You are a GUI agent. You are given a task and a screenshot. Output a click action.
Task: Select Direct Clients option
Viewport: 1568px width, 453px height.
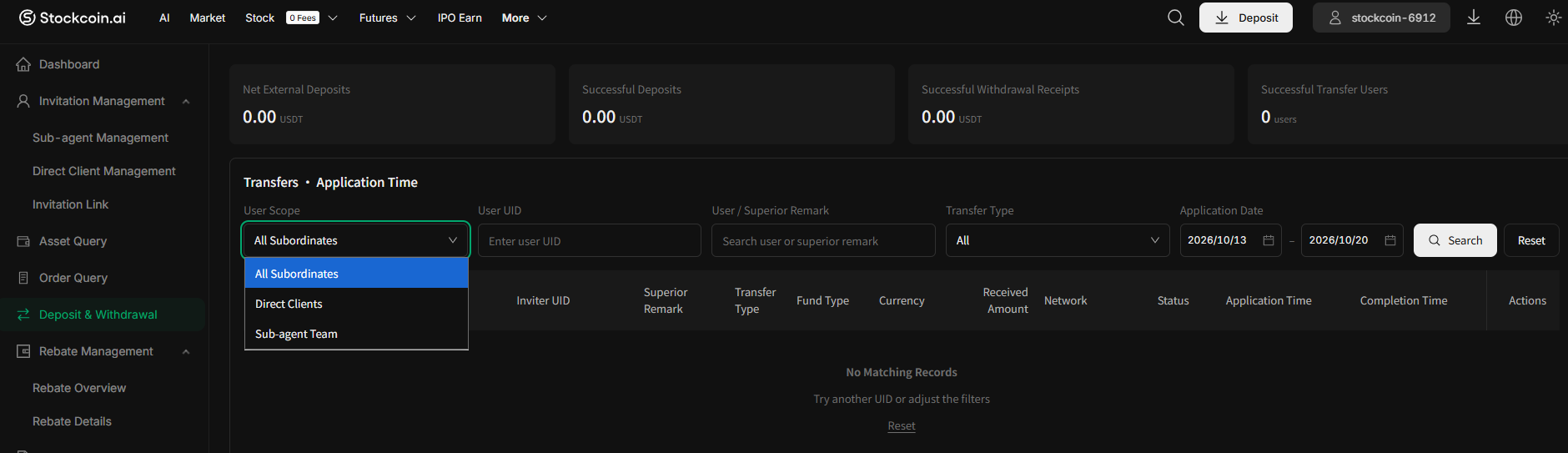pyautogui.click(x=356, y=304)
